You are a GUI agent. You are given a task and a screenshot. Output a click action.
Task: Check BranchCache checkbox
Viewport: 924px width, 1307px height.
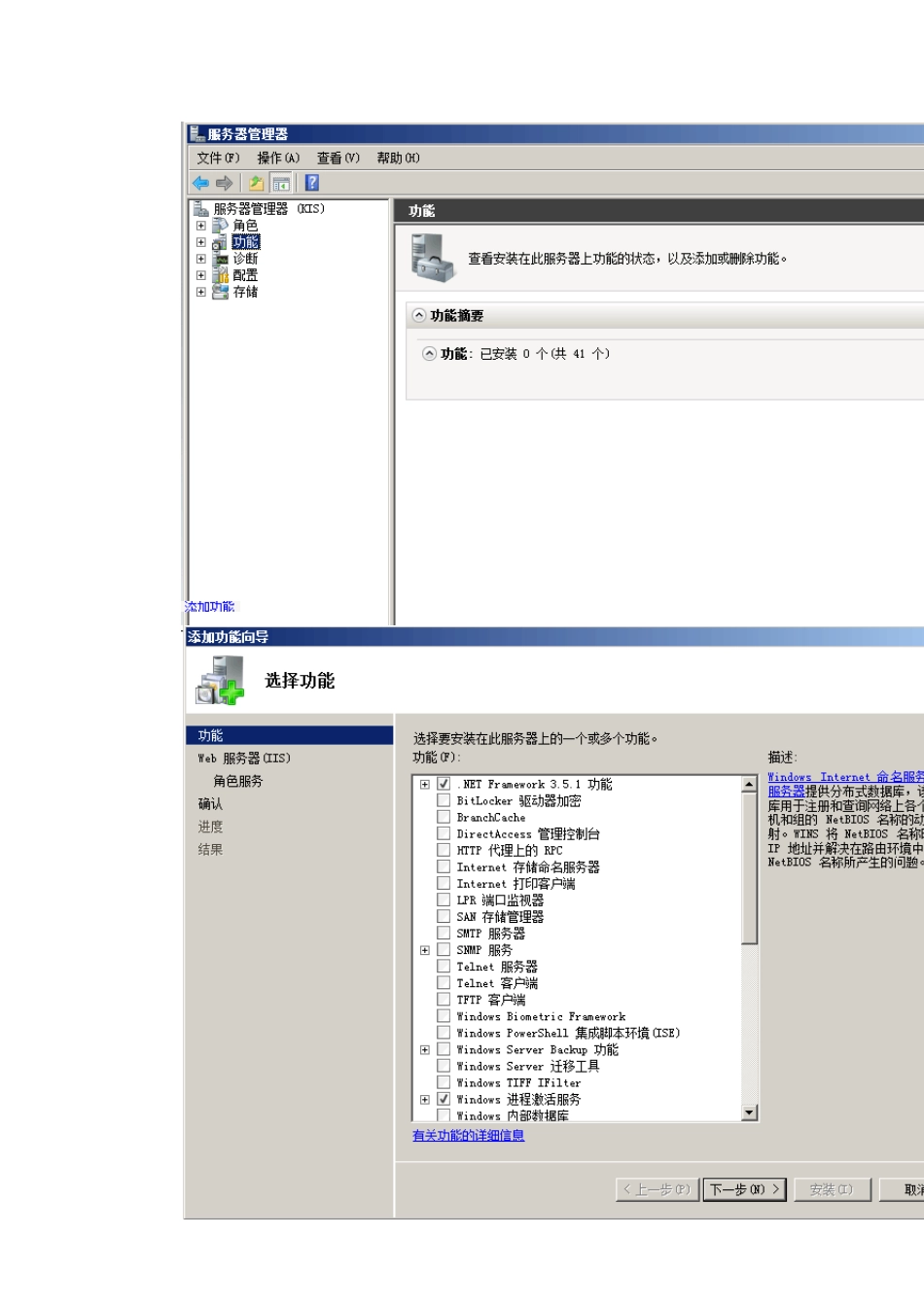444,817
